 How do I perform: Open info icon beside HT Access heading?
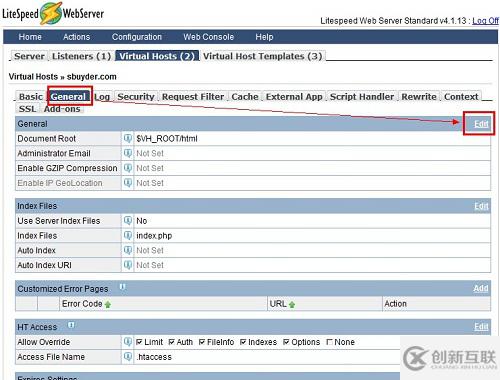tap(71, 325)
